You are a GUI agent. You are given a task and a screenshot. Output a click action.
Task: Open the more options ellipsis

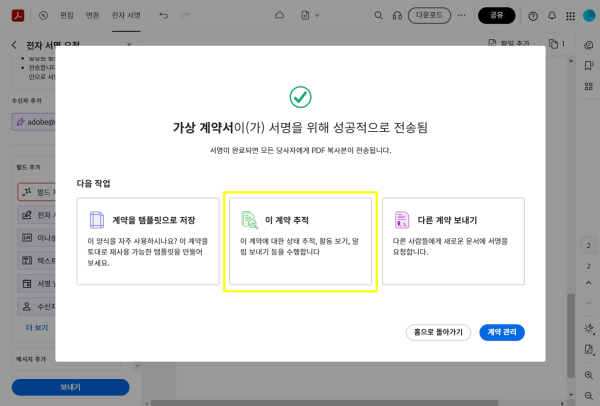pos(462,15)
